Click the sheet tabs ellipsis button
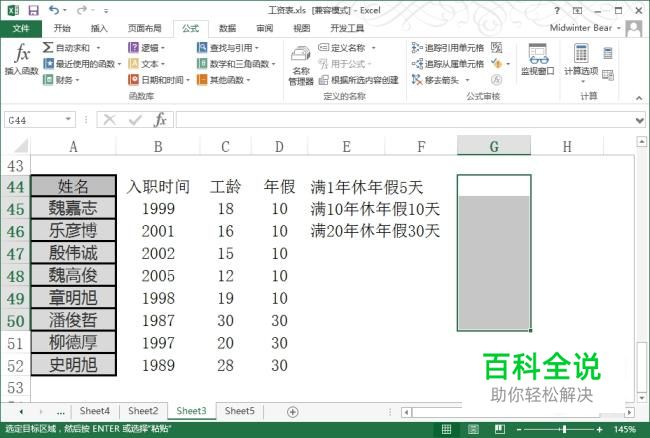The width and height of the screenshot is (650, 438). pyautogui.click(x=61, y=412)
